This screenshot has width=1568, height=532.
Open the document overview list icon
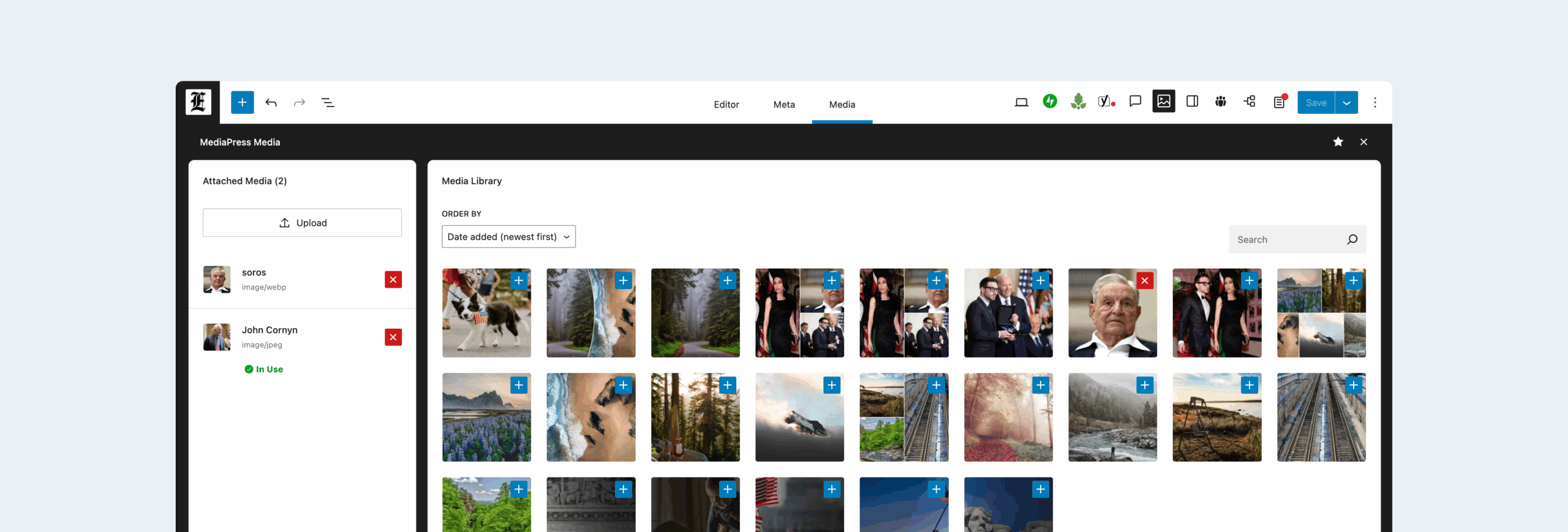[328, 102]
